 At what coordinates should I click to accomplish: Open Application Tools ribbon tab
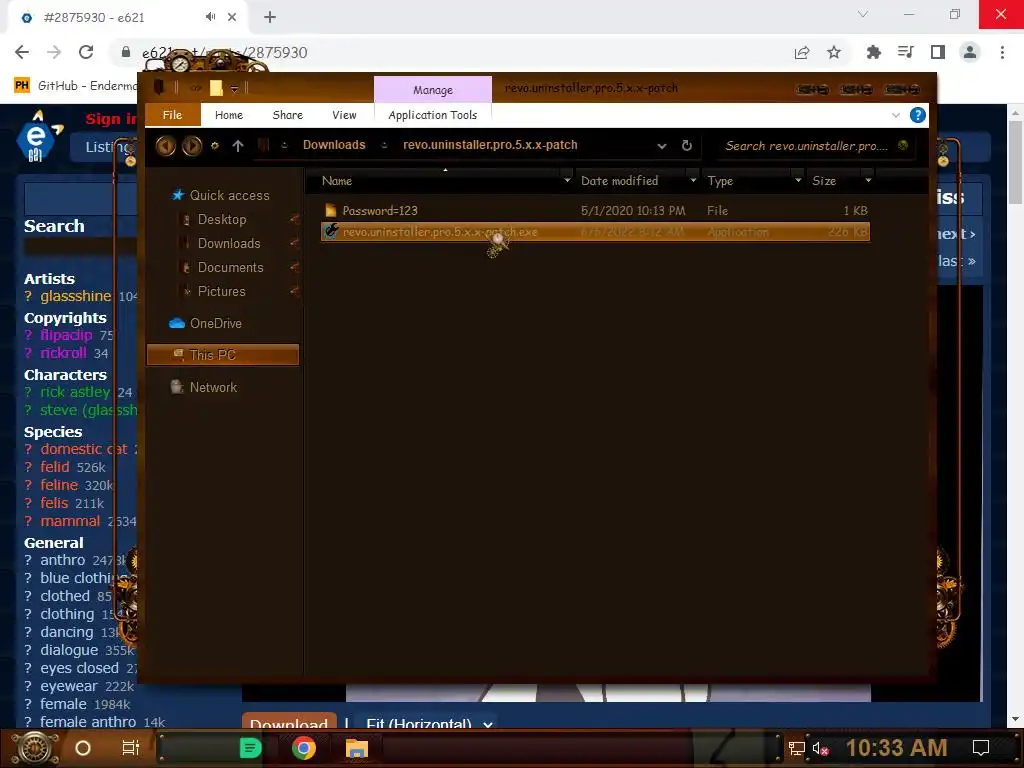click(x=432, y=115)
